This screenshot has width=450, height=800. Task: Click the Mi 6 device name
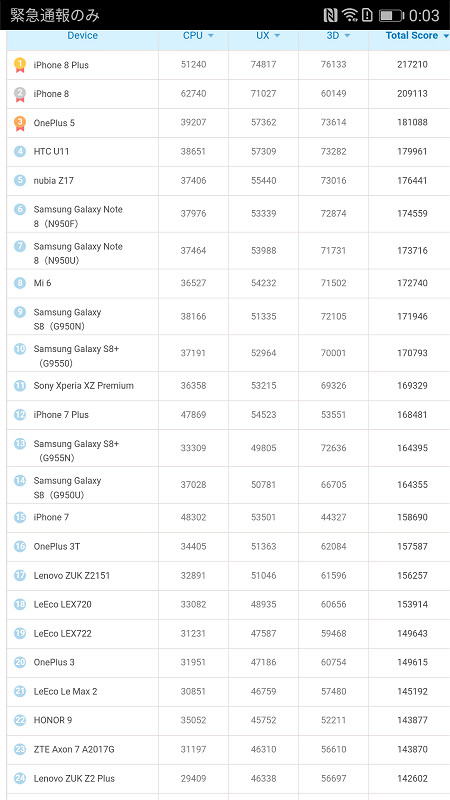(42, 283)
